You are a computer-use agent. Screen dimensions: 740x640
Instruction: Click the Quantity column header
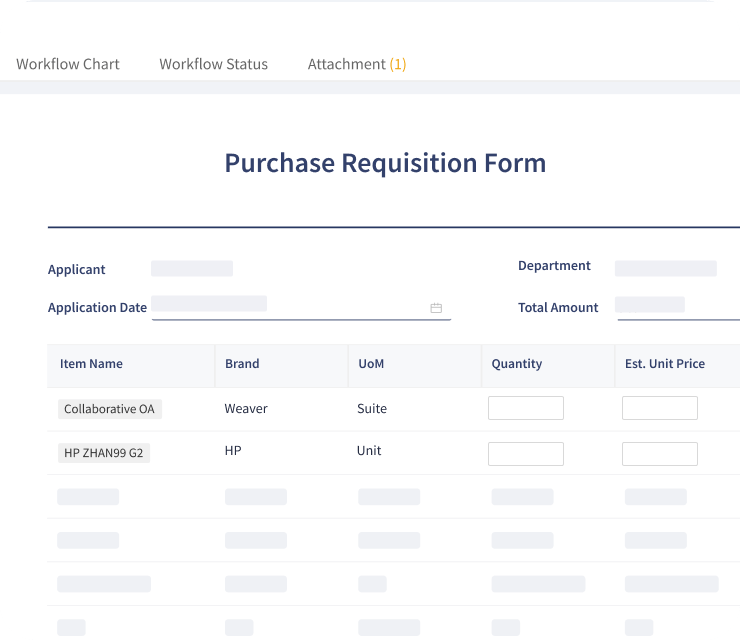pyautogui.click(x=516, y=364)
